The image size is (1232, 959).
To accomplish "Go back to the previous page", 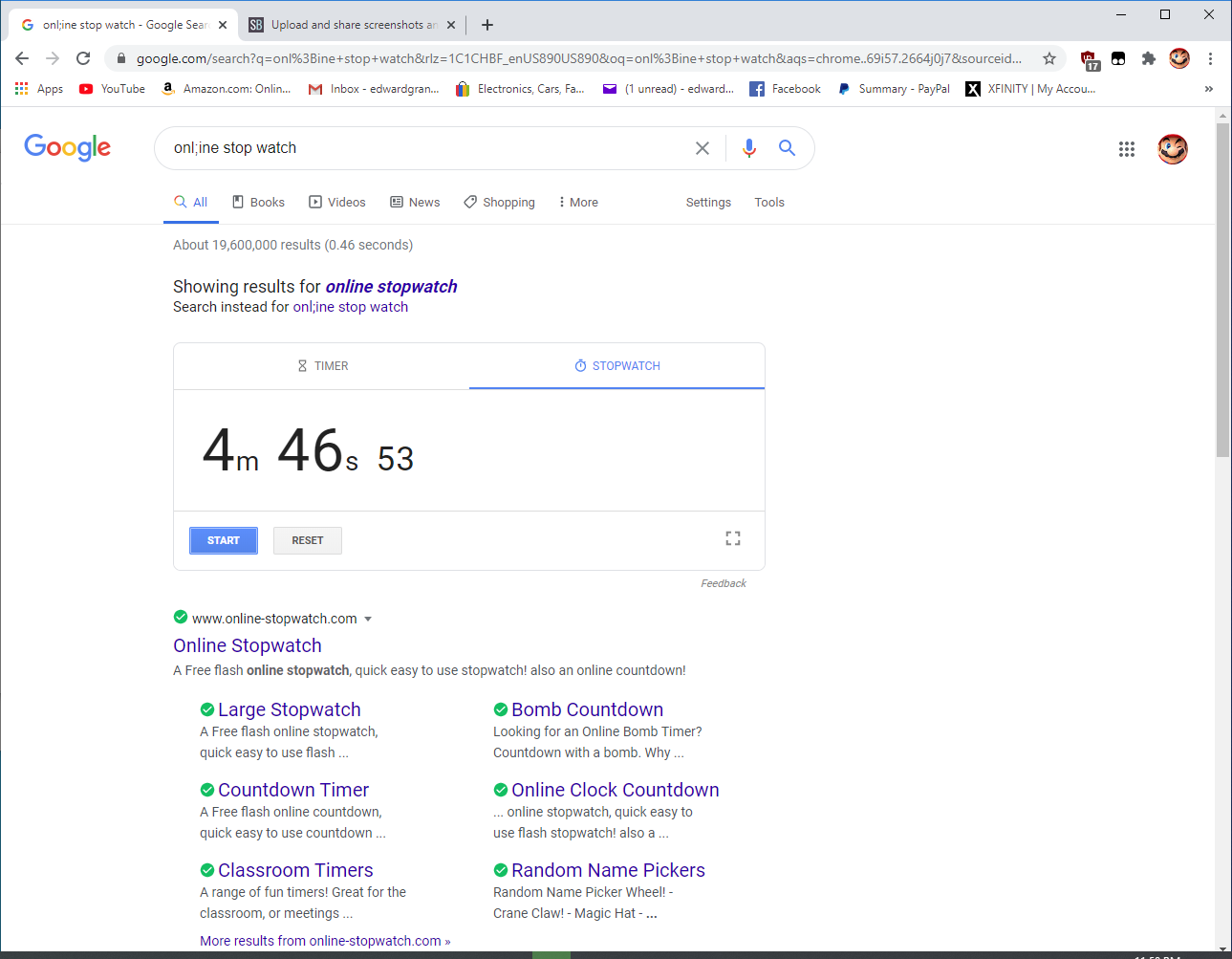I will tap(22, 58).
